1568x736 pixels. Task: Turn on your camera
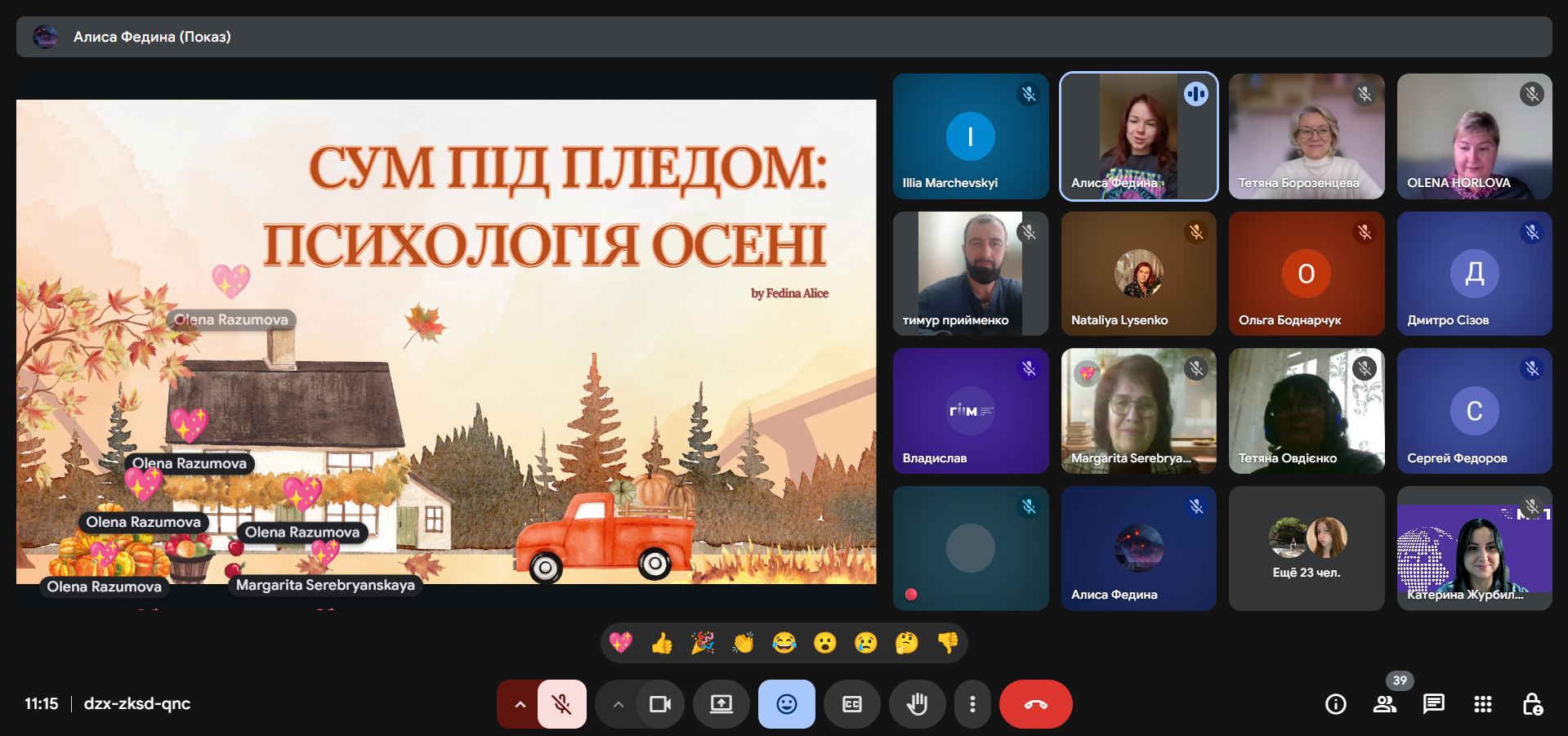click(660, 703)
